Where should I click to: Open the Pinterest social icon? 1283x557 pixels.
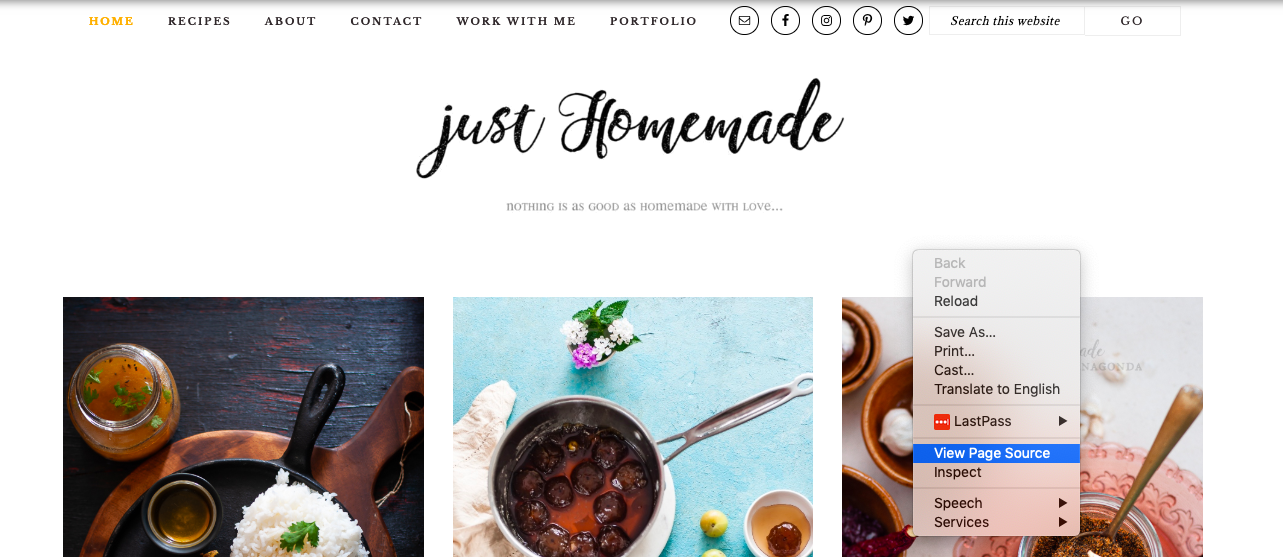tap(867, 21)
